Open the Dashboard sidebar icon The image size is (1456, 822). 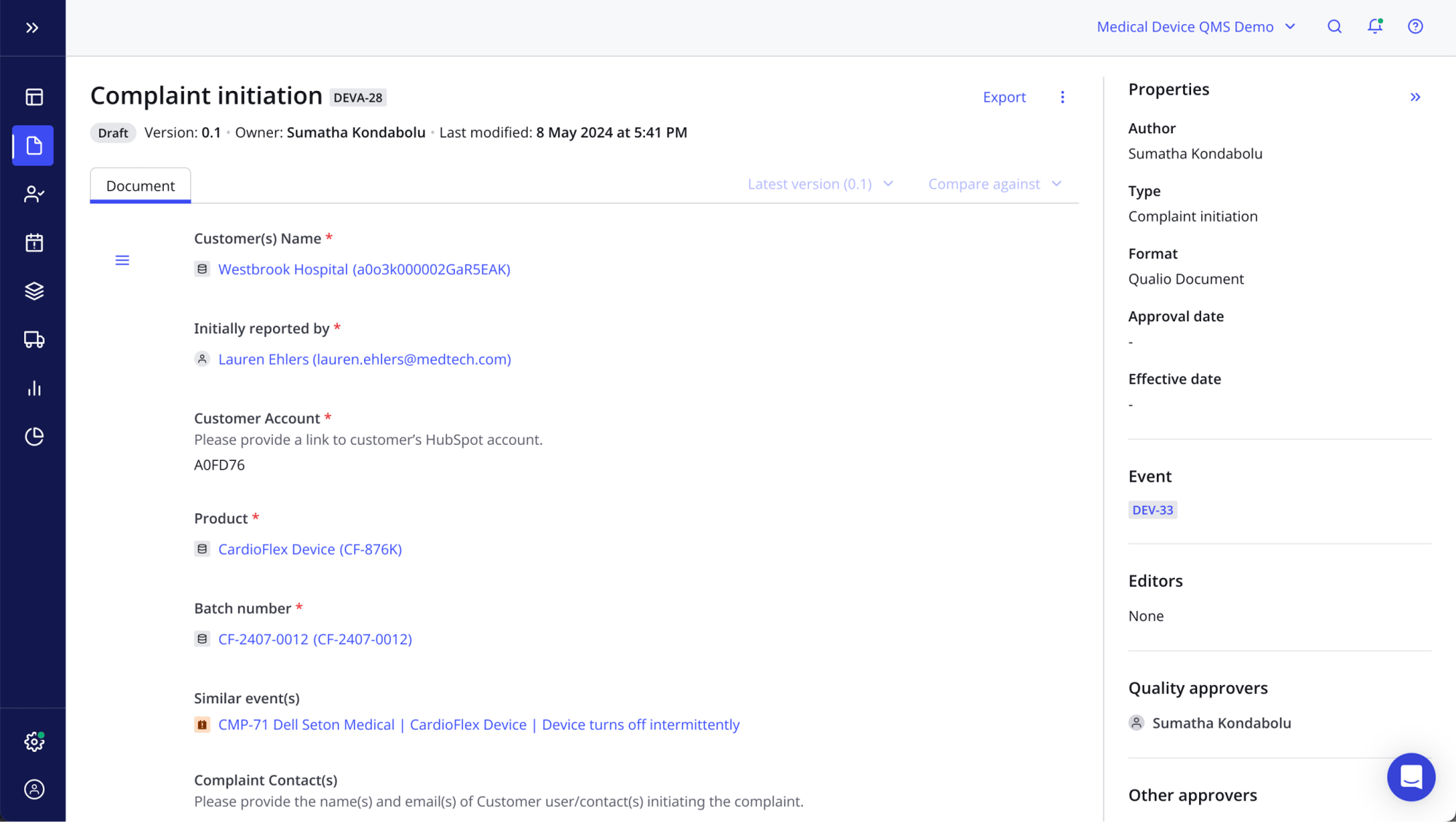tap(33, 96)
